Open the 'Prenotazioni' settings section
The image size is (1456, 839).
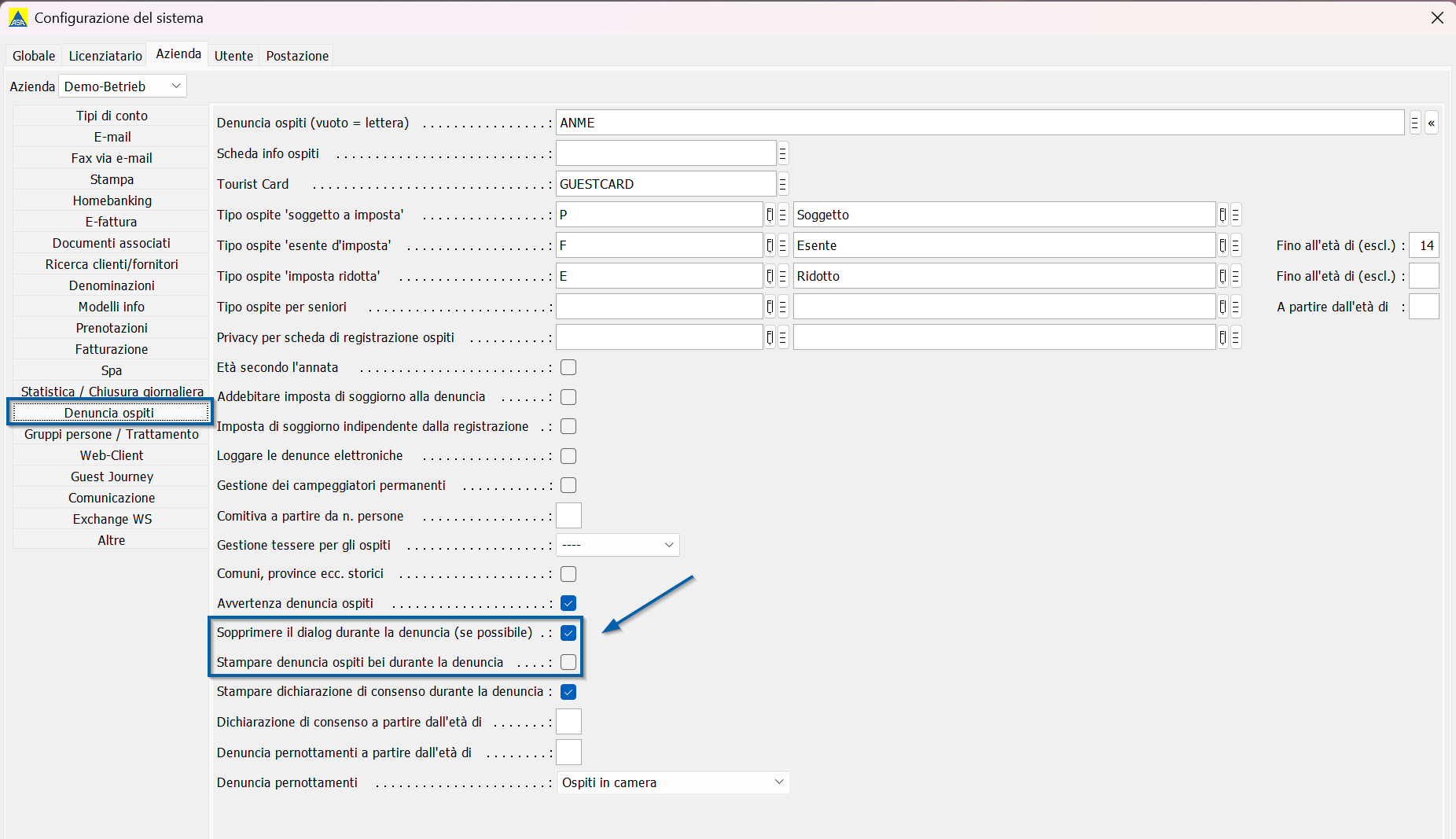(x=112, y=328)
